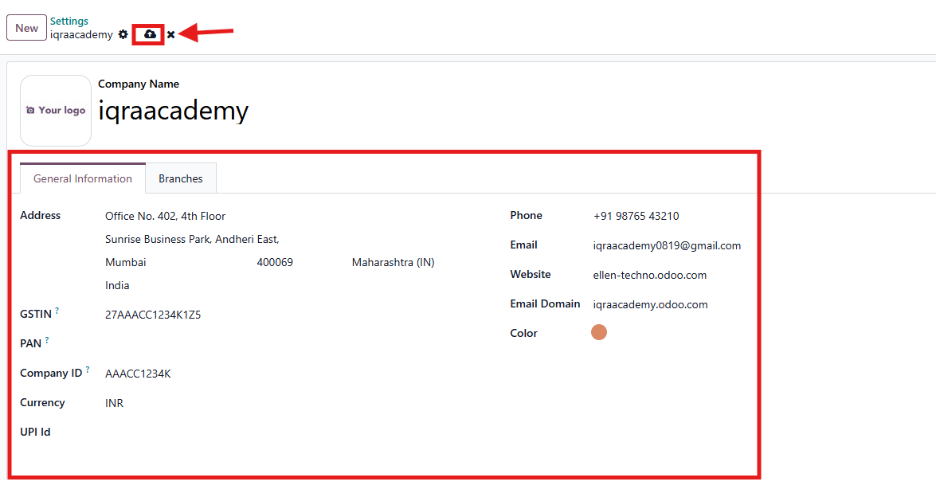Image resolution: width=936 pixels, height=480 pixels.
Task: Click the New button
Action: click(26, 28)
